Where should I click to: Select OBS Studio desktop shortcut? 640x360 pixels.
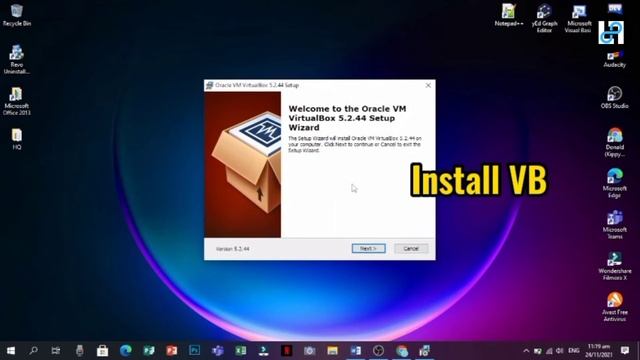(615, 97)
